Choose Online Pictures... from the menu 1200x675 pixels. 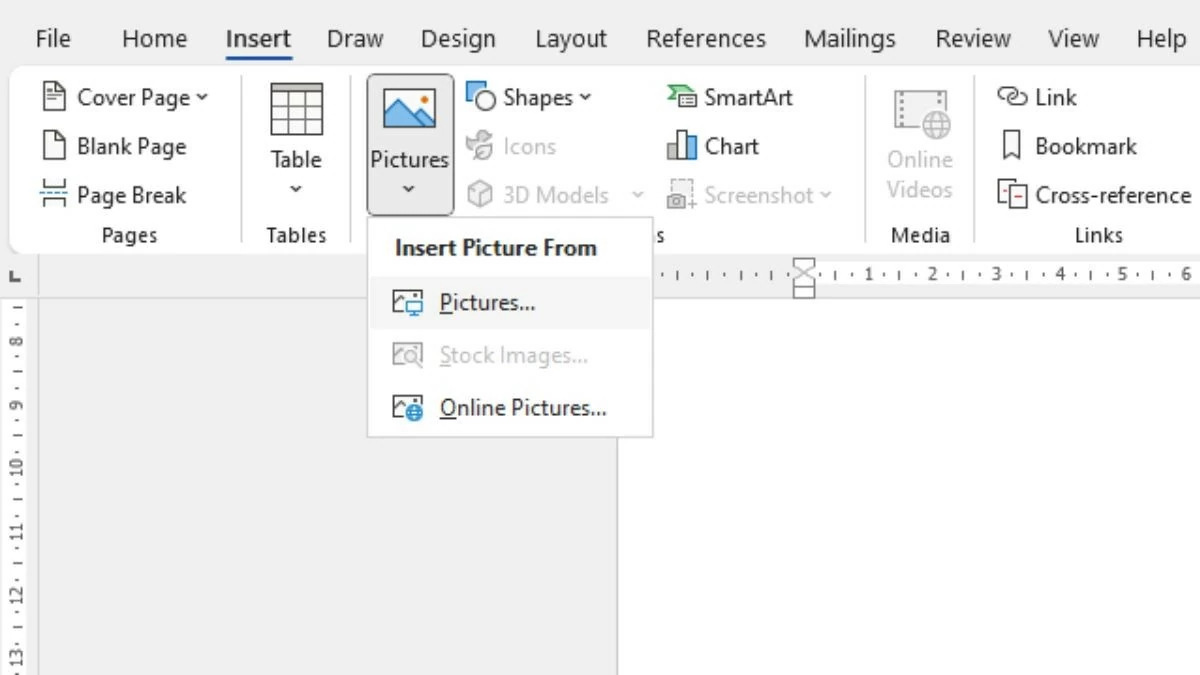pos(521,407)
